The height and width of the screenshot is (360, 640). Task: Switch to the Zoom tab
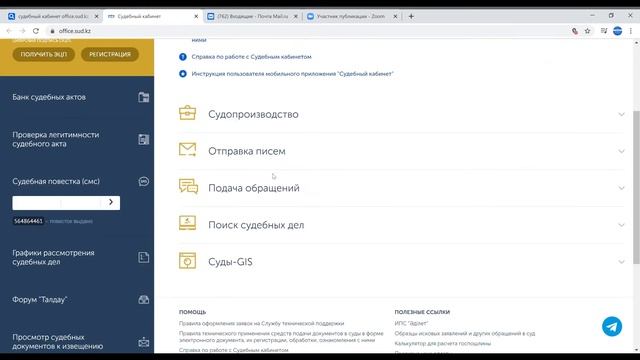(x=351, y=16)
